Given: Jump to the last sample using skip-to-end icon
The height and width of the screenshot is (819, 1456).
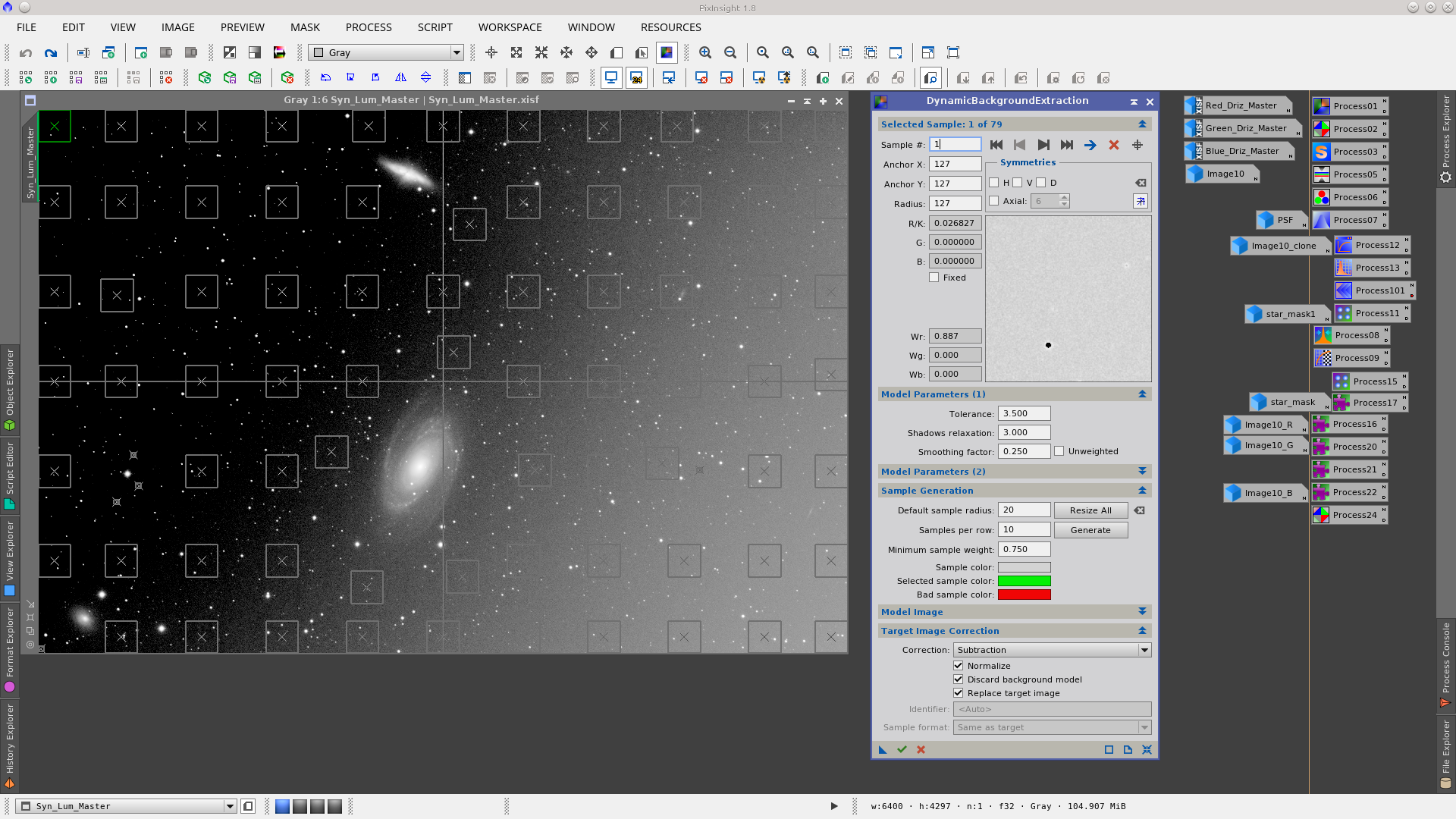Looking at the screenshot, I should (1067, 145).
